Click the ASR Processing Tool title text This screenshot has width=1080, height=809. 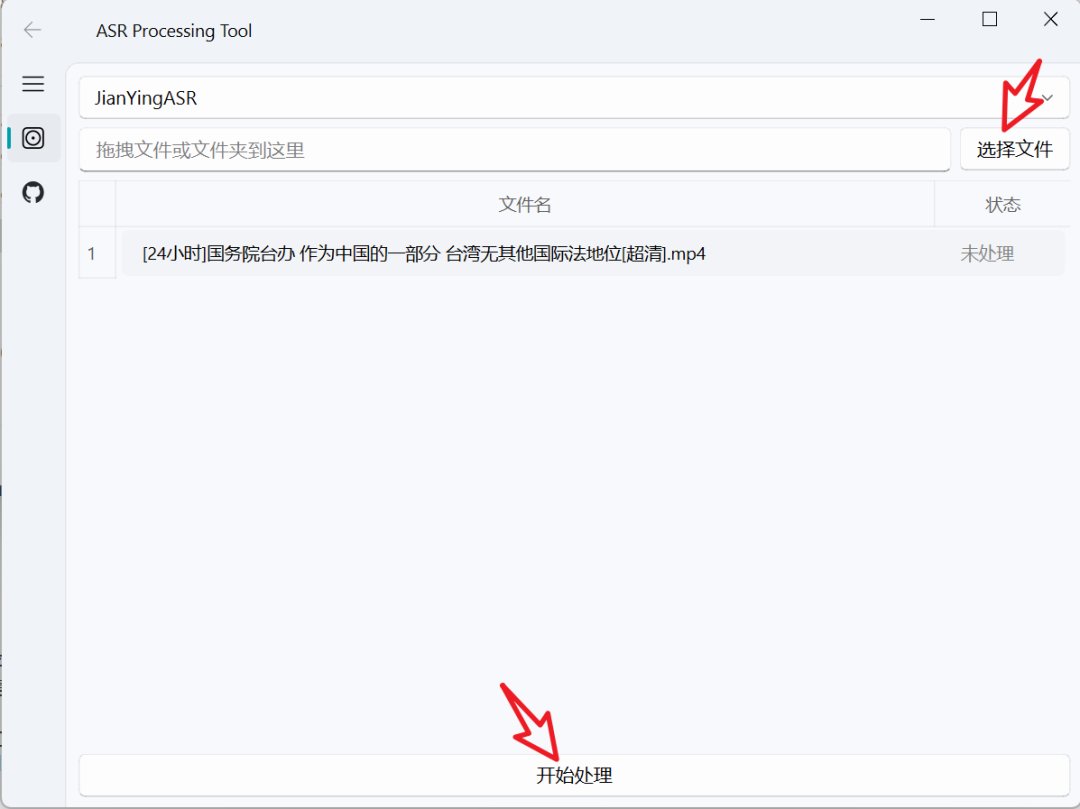[x=173, y=31]
